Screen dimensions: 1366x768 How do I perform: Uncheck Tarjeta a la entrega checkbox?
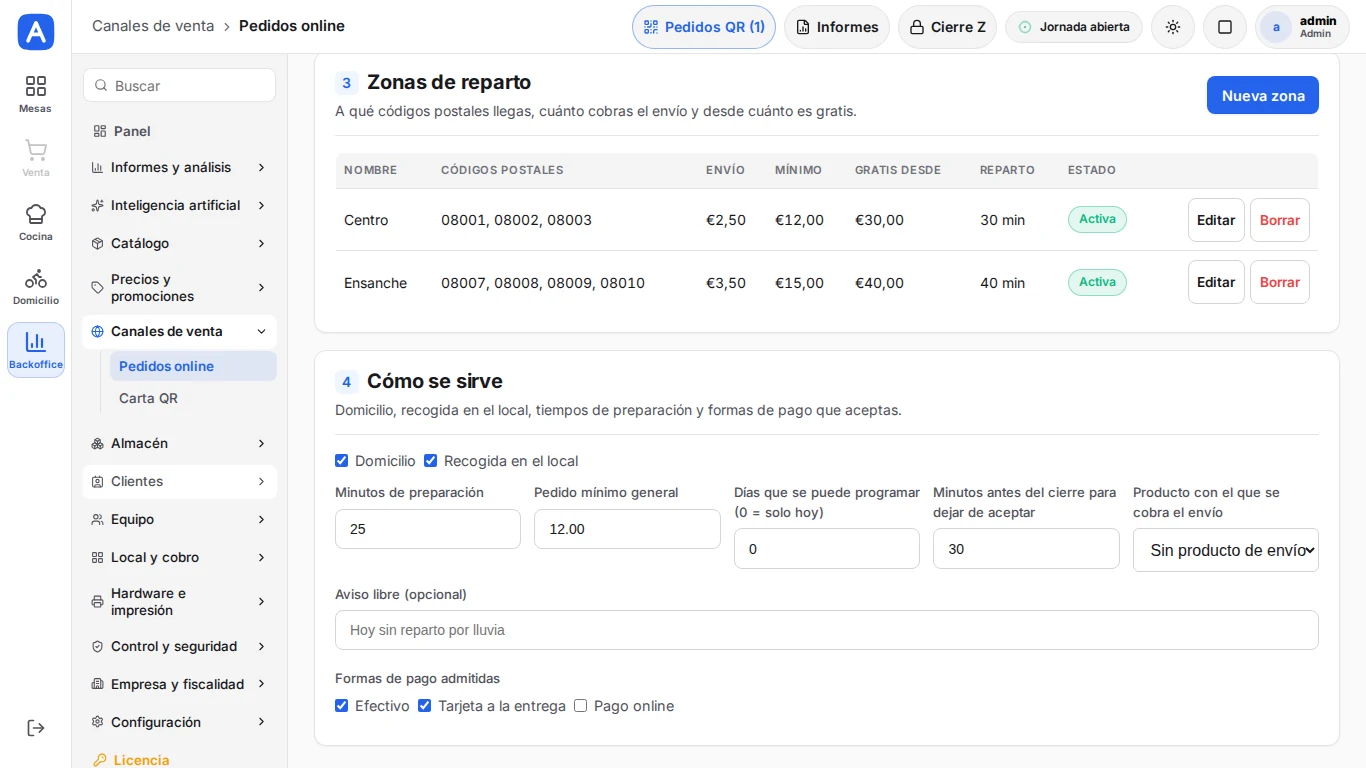tap(425, 706)
